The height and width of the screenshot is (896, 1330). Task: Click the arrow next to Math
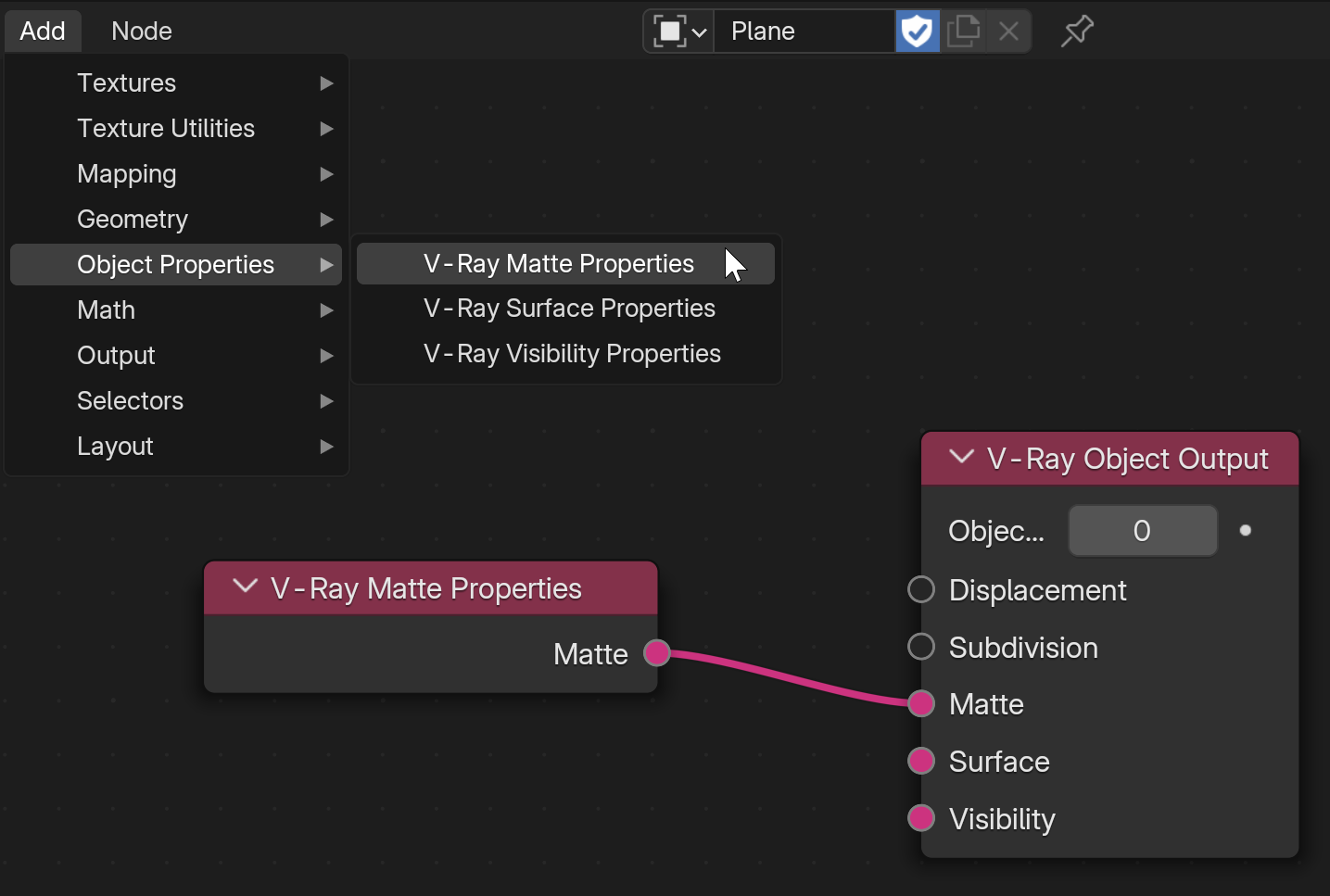(x=326, y=310)
